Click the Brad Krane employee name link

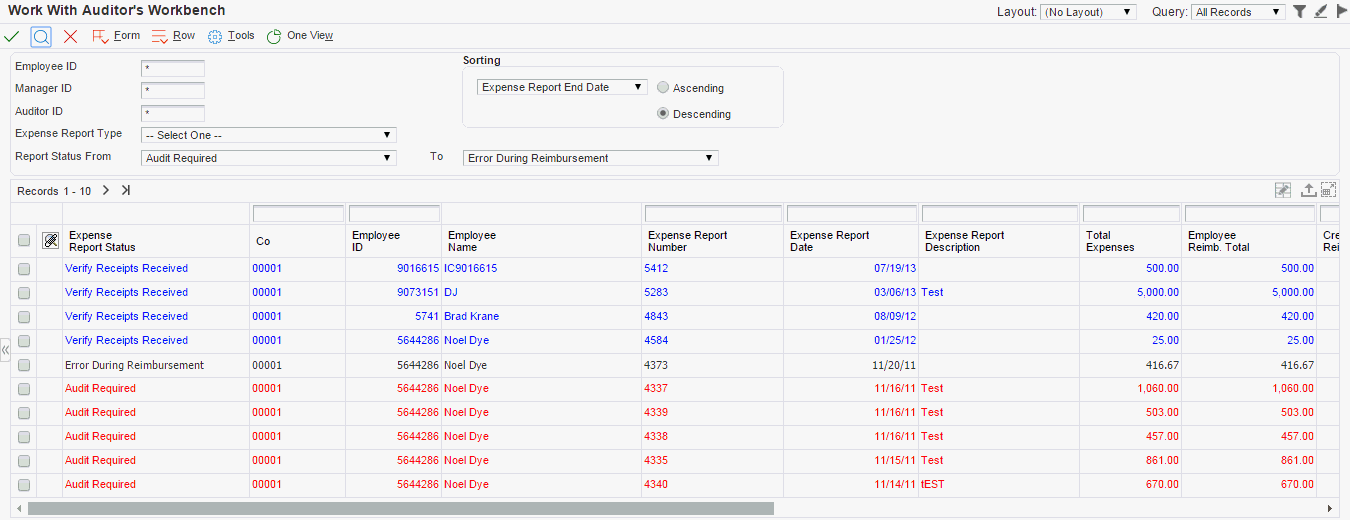[x=471, y=317]
